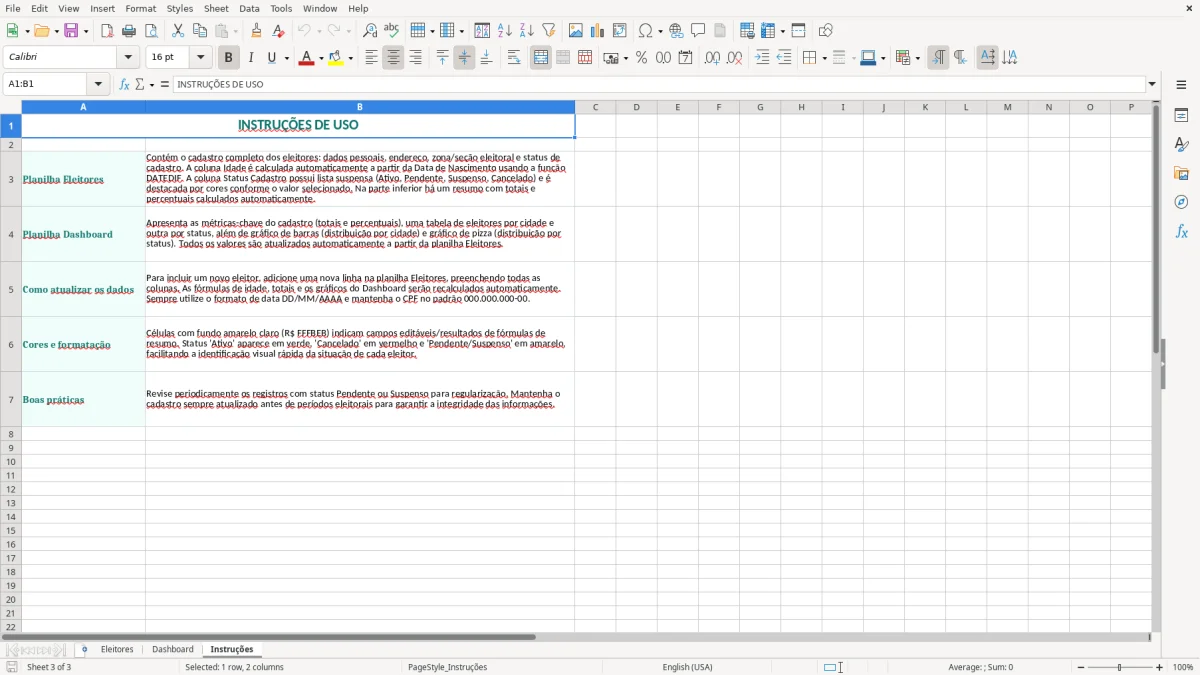Open the font size dropdown
This screenshot has height=675, width=1200.
click(x=200, y=58)
